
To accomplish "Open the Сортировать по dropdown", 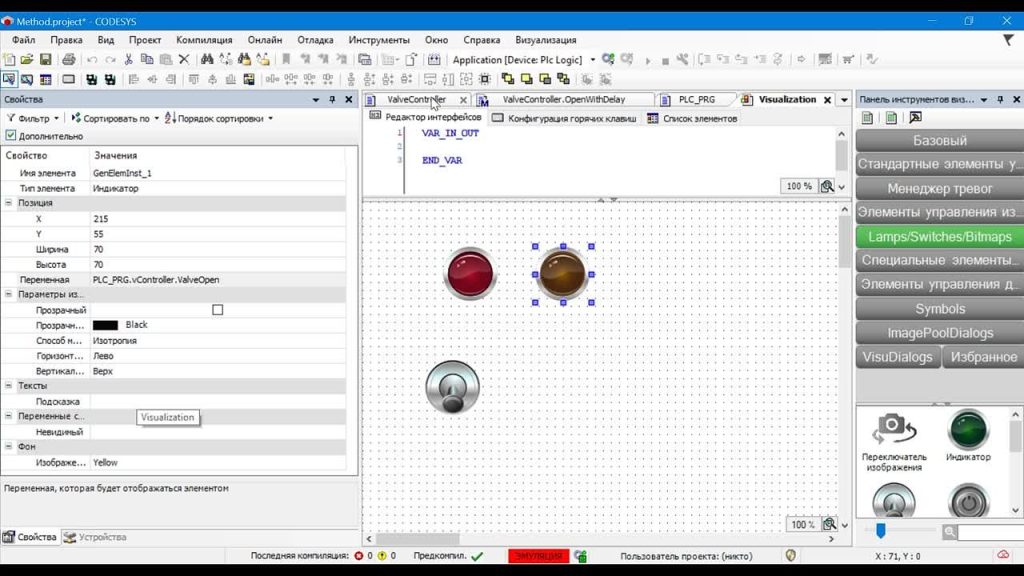I will coord(115,118).
